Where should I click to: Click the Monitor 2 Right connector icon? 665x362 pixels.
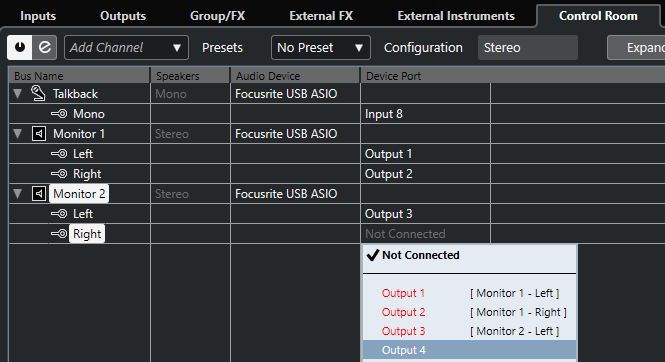pyautogui.click(x=59, y=234)
